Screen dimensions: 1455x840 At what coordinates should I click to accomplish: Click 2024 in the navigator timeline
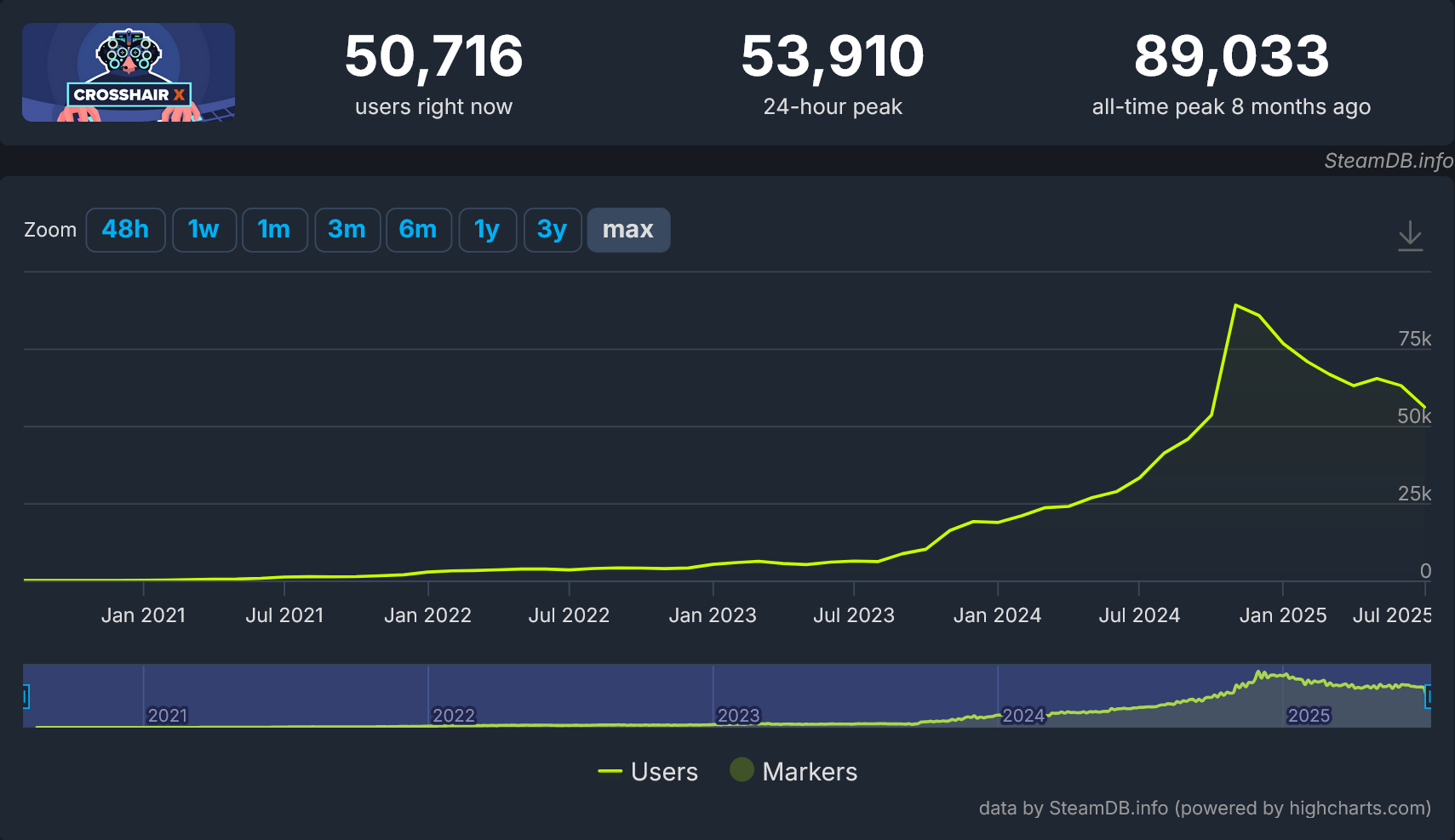point(1023,716)
